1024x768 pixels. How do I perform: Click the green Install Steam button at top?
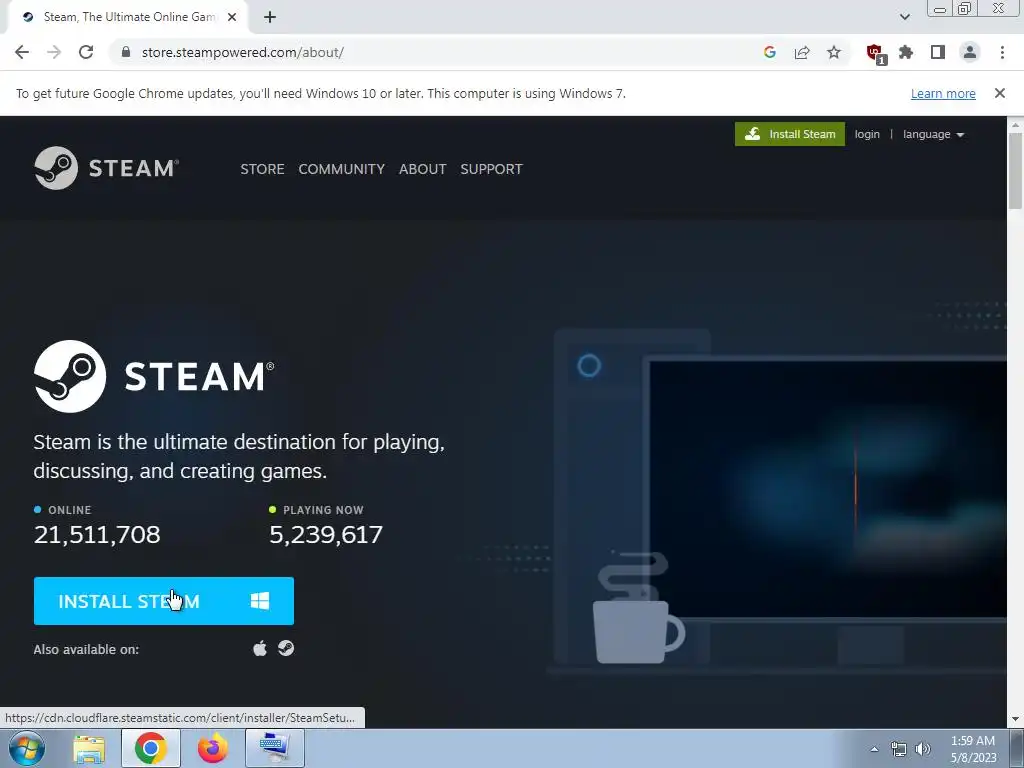point(790,134)
